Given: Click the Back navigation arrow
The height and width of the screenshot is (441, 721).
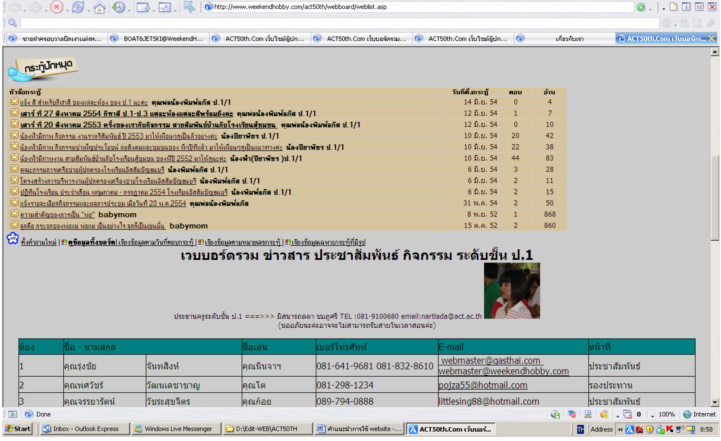Looking at the screenshot, I should pos(11,7).
